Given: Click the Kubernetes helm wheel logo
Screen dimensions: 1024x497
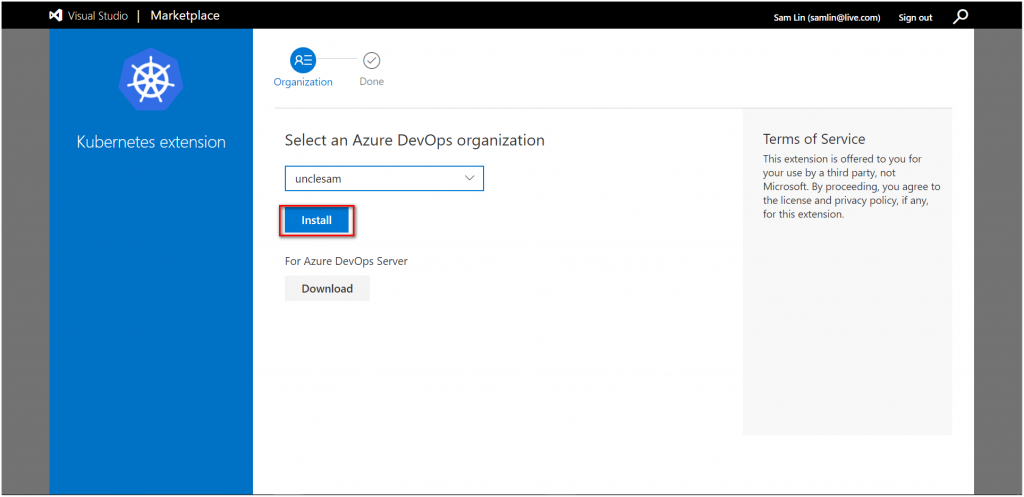Looking at the screenshot, I should [150, 79].
